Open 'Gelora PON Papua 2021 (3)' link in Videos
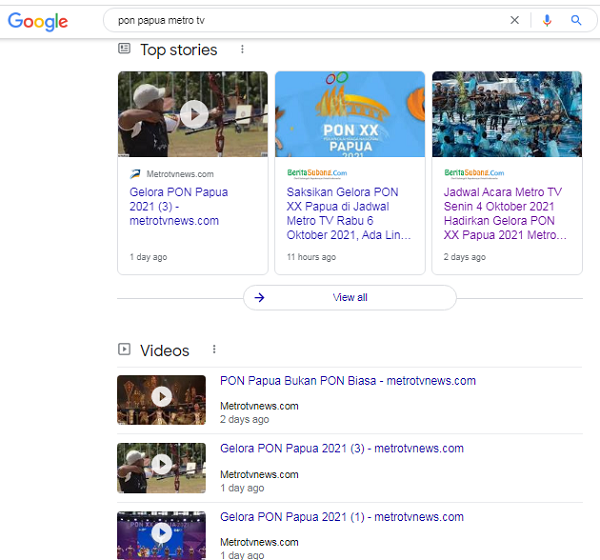This screenshot has width=600, height=560. tap(341, 449)
